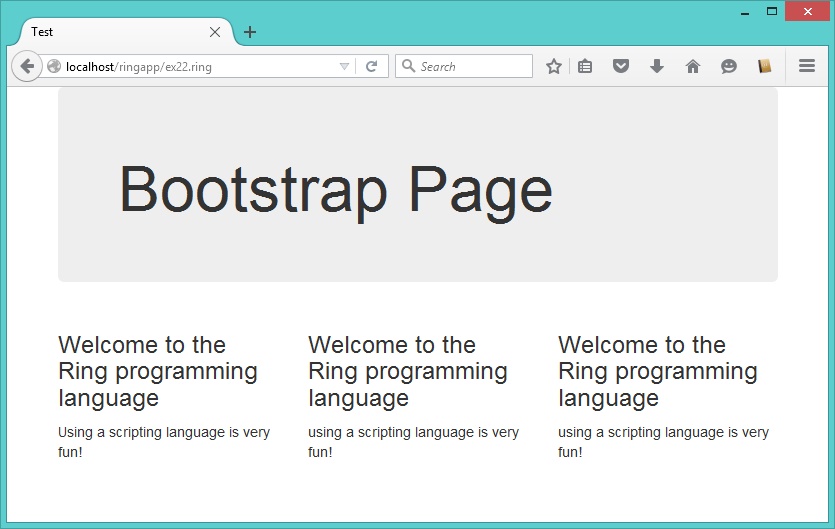Show bookmarks list icon
Screen dimensions: 835x529
coord(586,66)
